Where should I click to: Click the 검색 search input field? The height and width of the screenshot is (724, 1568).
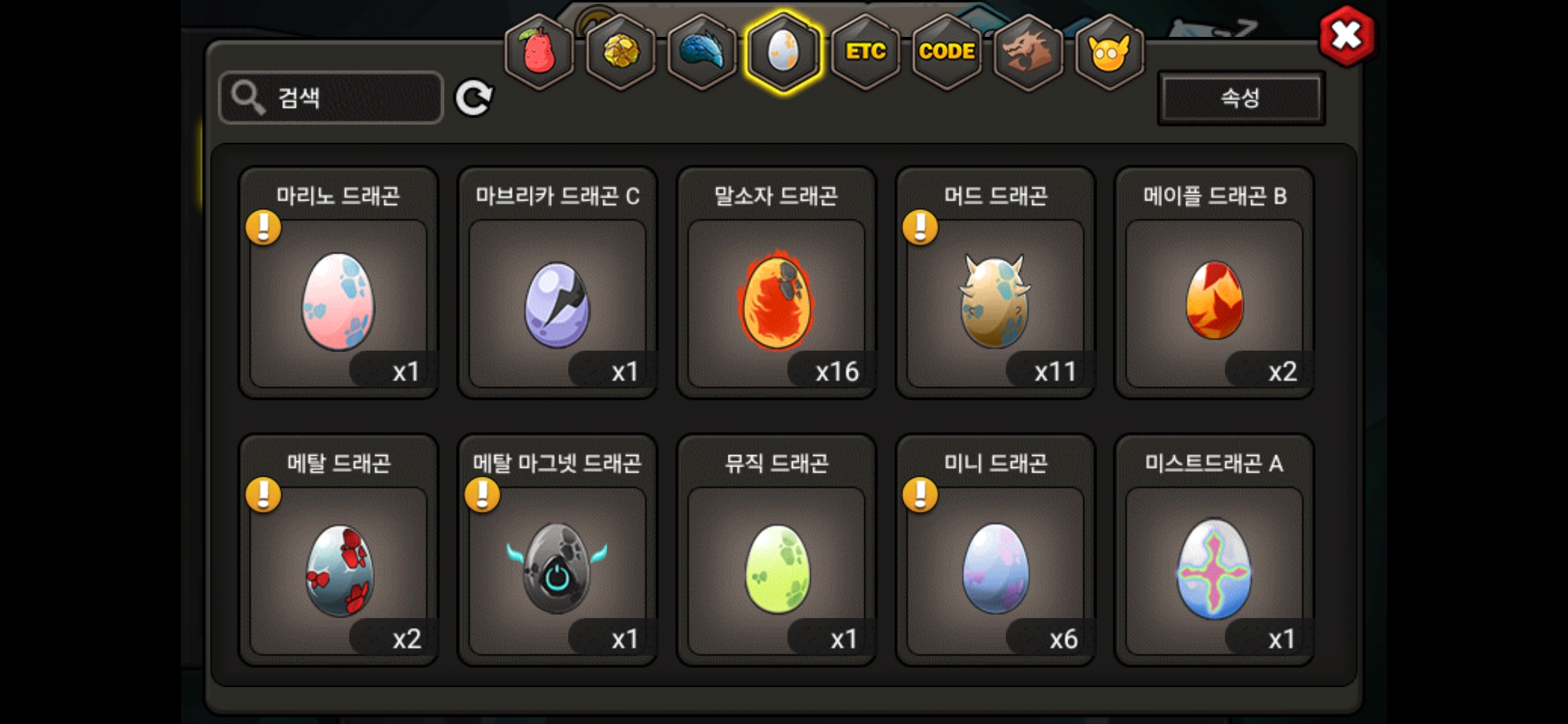click(331, 98)
